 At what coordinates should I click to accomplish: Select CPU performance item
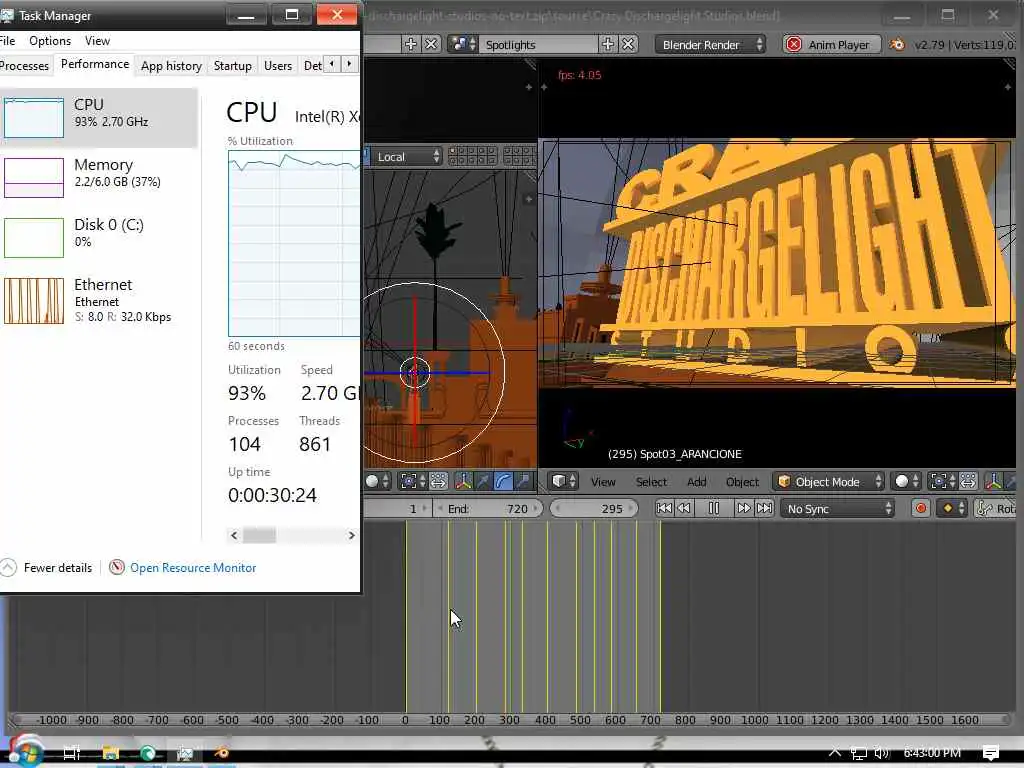(99, 117)
